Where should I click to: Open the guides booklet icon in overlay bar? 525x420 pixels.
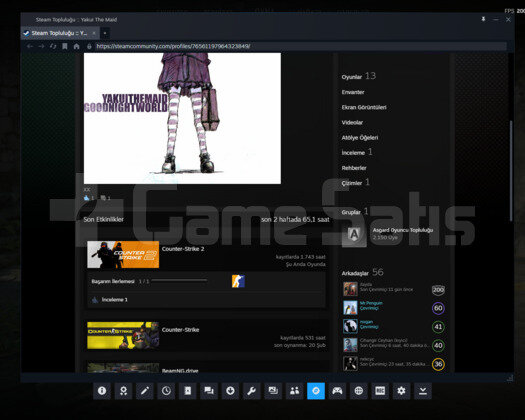pos(188,391)
